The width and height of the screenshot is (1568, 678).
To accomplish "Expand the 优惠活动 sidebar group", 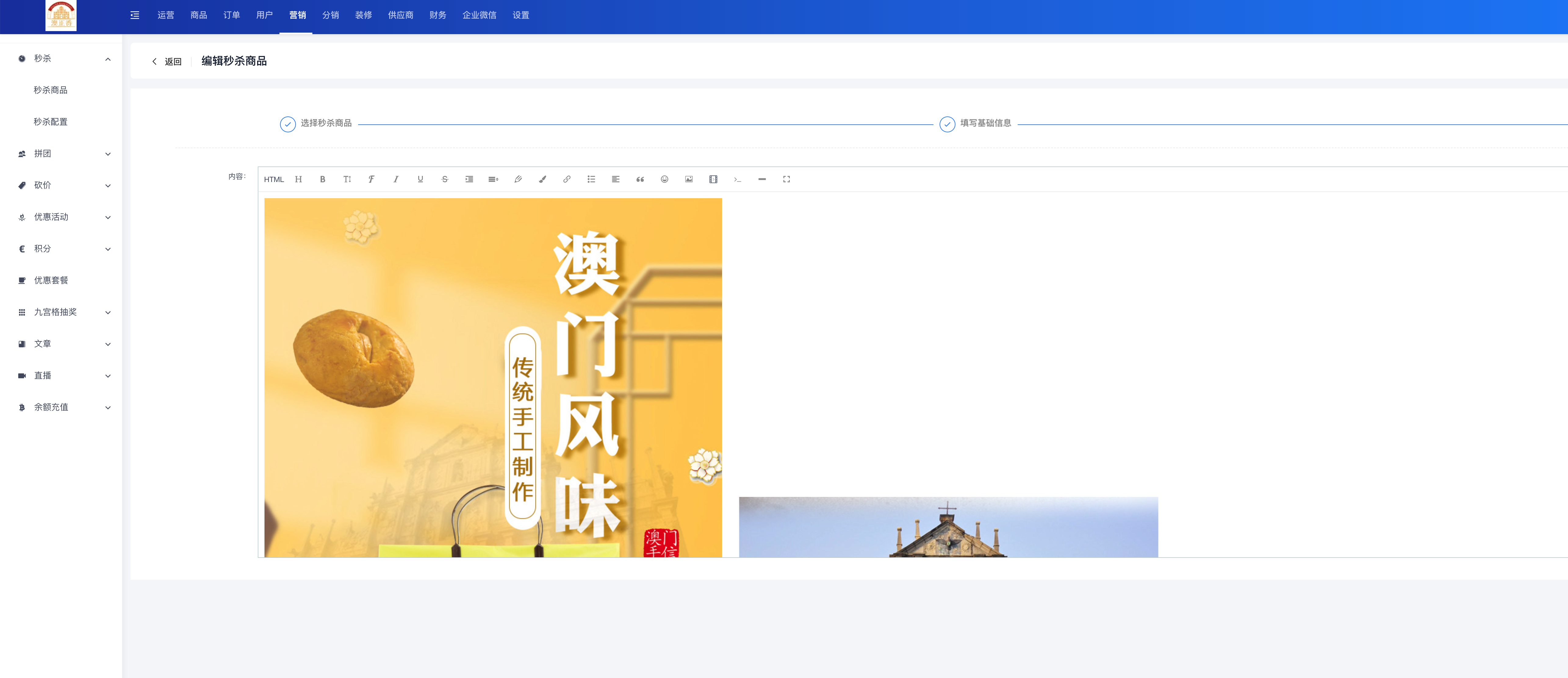I will pyautogui.click(x=61, y=217).
